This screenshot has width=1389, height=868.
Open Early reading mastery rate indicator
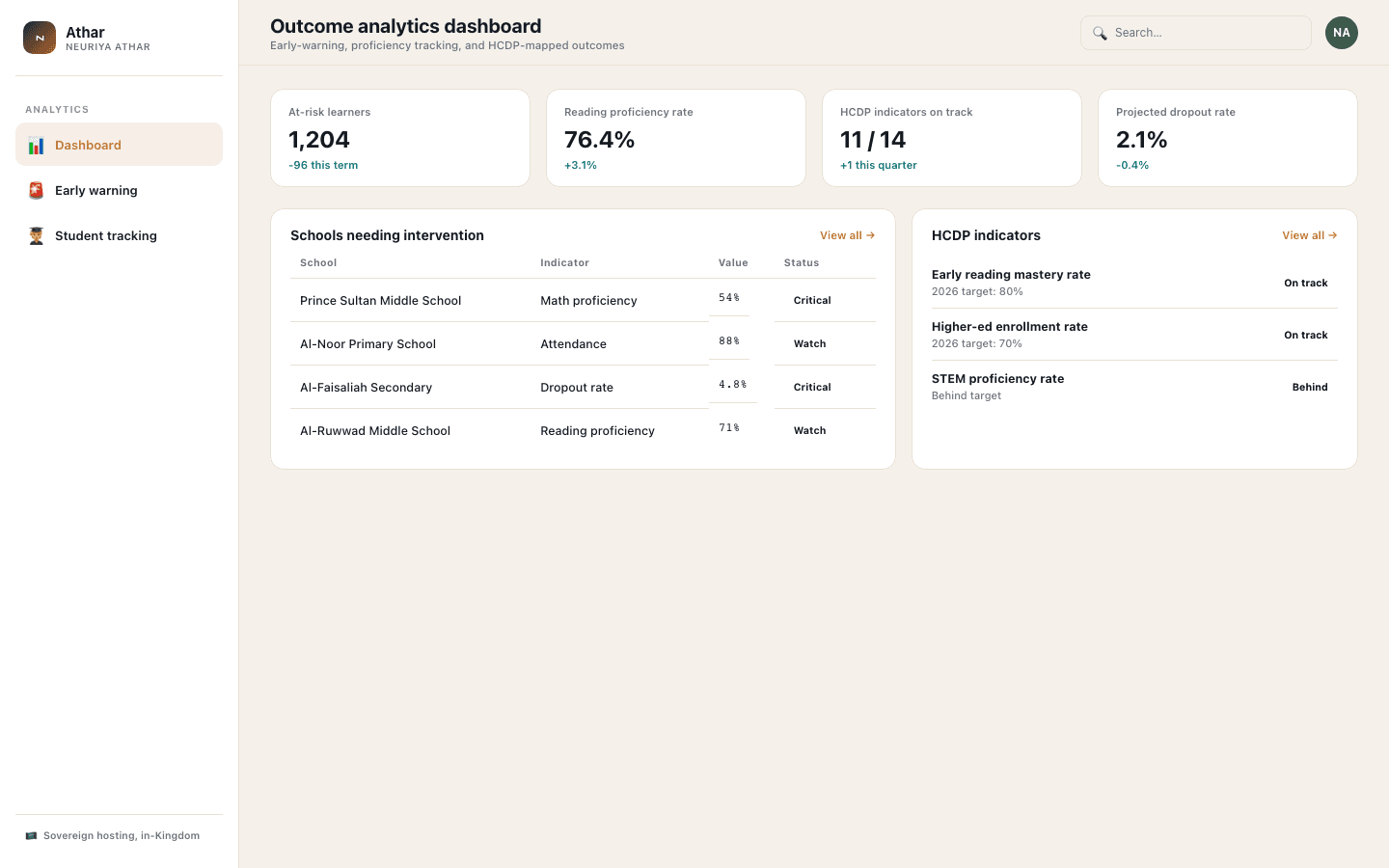(1134, 283)
